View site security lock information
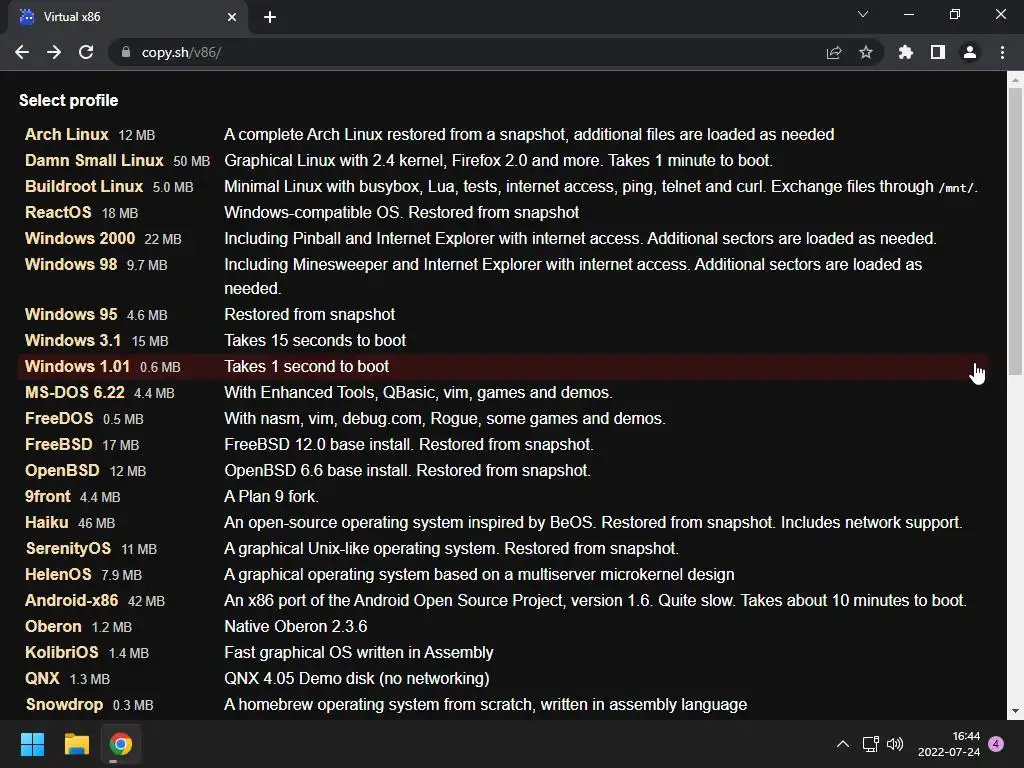Screen dimensions: 1024x768 [125, 52]
